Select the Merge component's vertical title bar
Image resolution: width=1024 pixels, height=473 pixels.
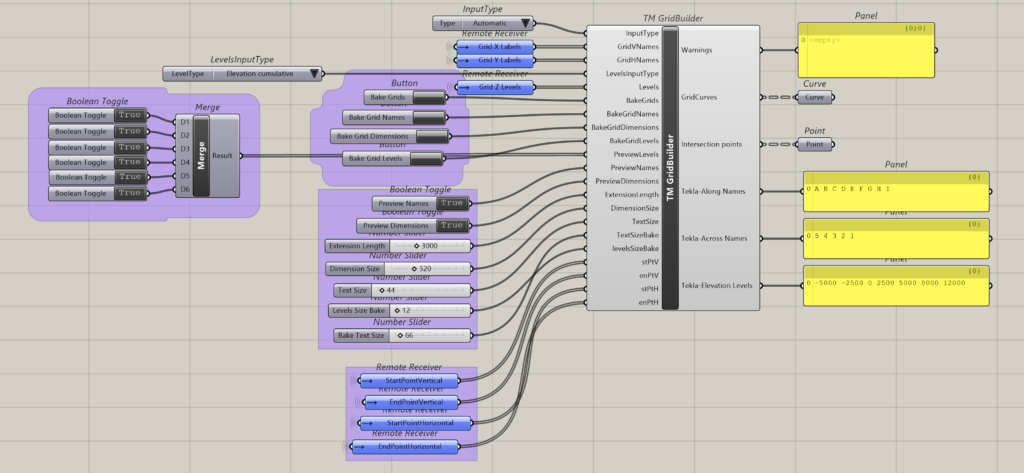point(200,154)
